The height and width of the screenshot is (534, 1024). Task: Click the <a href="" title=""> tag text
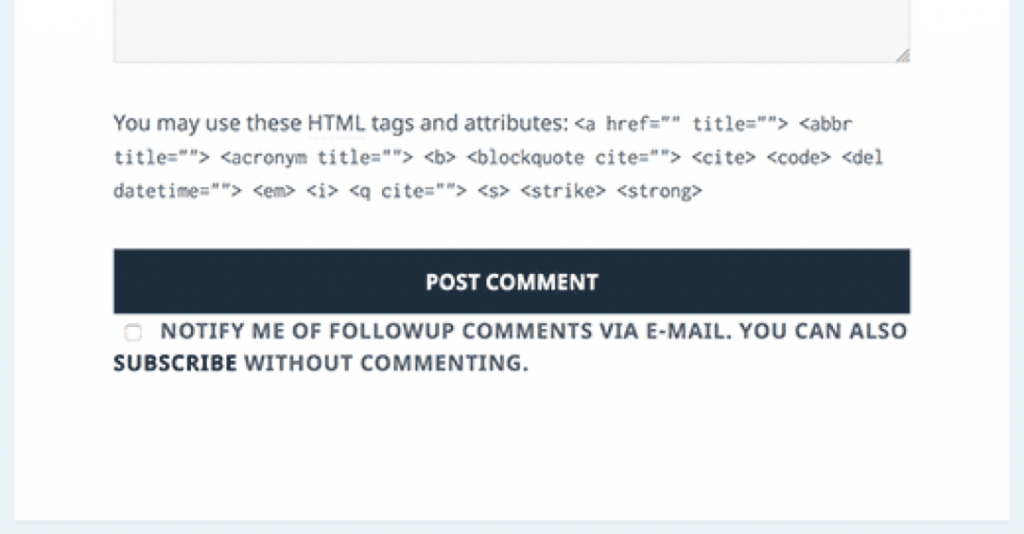(681, 124)
